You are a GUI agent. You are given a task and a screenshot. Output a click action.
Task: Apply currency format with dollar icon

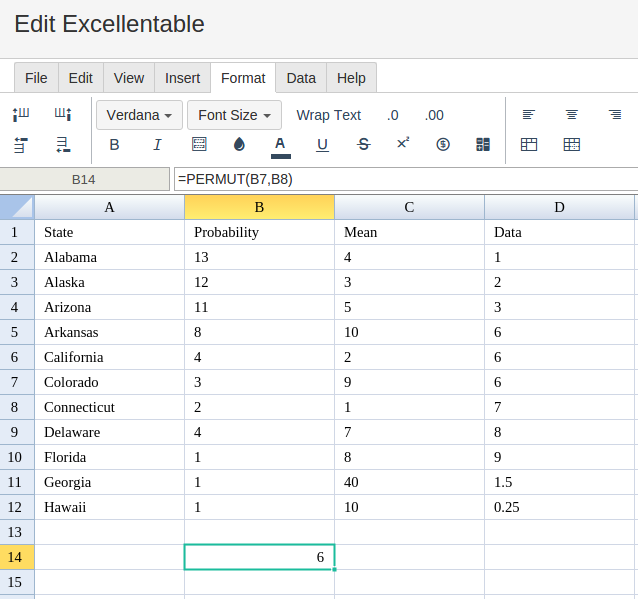tap(443, 144)
